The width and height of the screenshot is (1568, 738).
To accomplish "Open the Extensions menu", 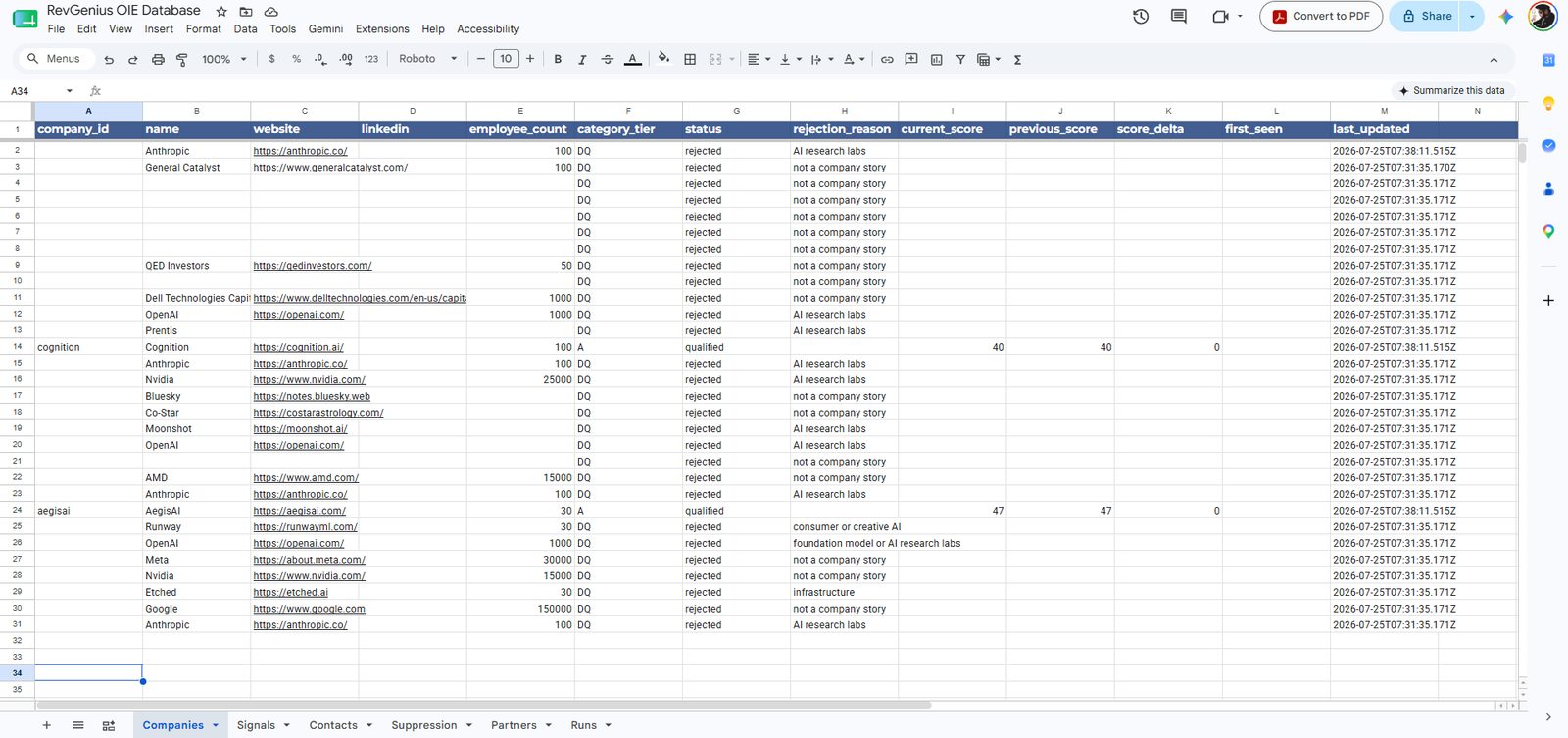I will 382,29.
